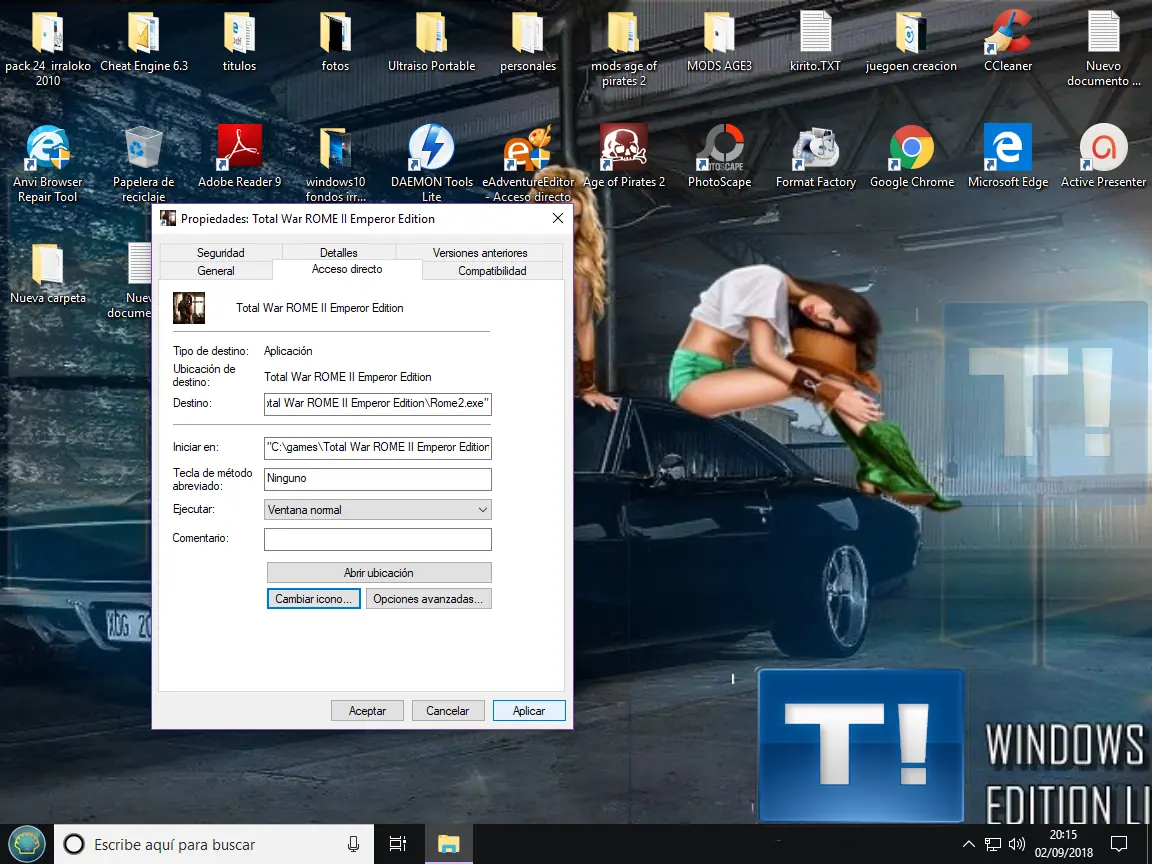Select mods age of pirates 2 folder
This screenshot has width=1152, height=864.
pyautogui.click(x=624, y=34)
